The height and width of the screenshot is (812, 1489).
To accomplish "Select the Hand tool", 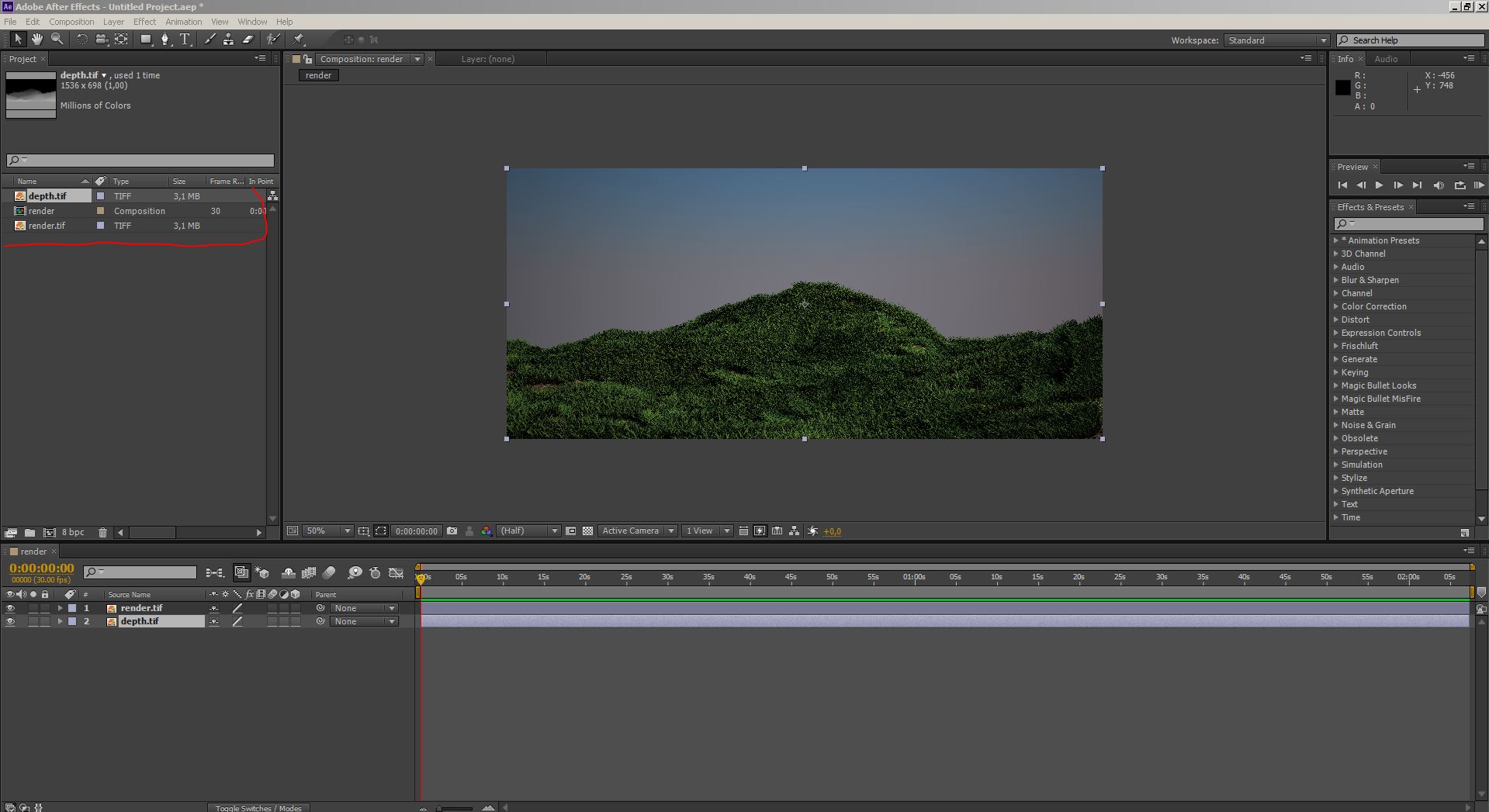I will [x=36, y=40].
